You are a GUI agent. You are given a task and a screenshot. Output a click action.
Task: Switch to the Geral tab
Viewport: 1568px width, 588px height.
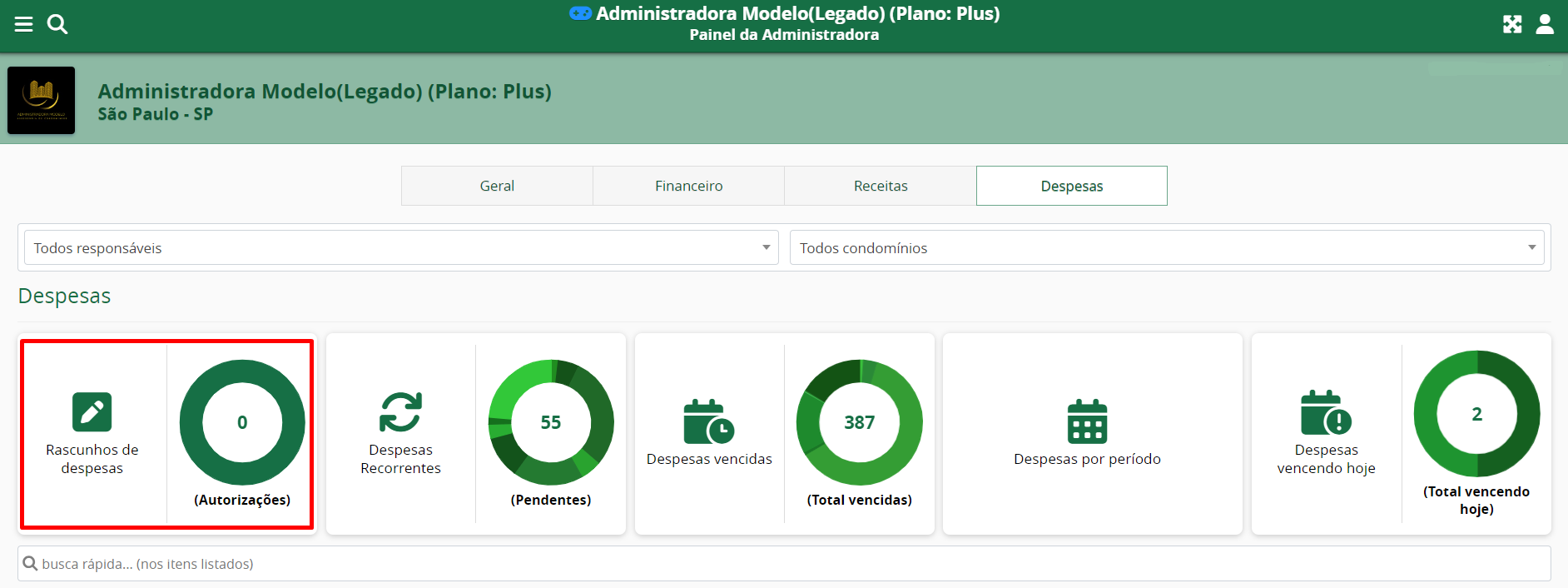pos(497,186)
